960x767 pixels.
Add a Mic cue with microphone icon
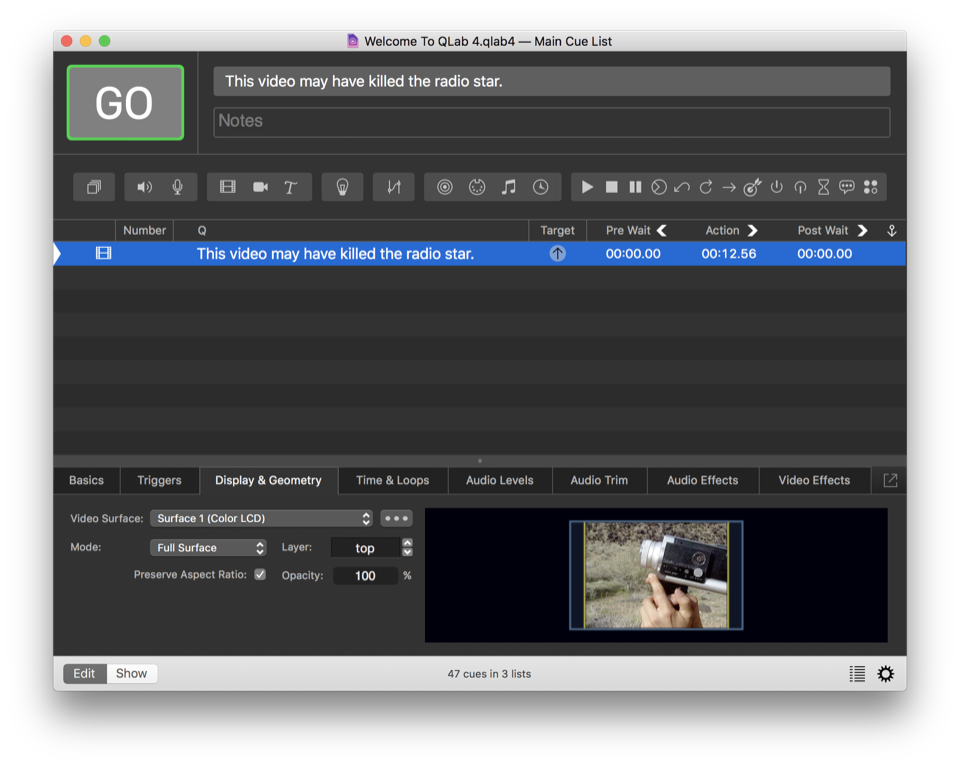[177, 187]
